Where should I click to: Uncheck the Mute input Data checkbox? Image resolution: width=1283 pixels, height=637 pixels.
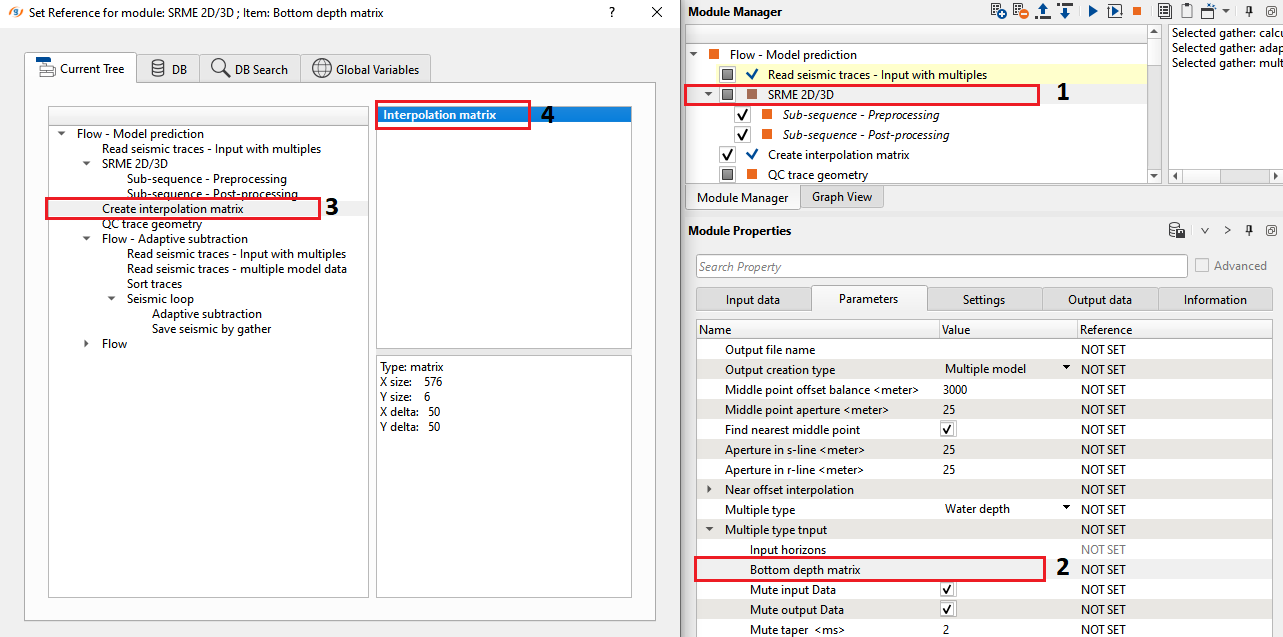coord(948,590)
